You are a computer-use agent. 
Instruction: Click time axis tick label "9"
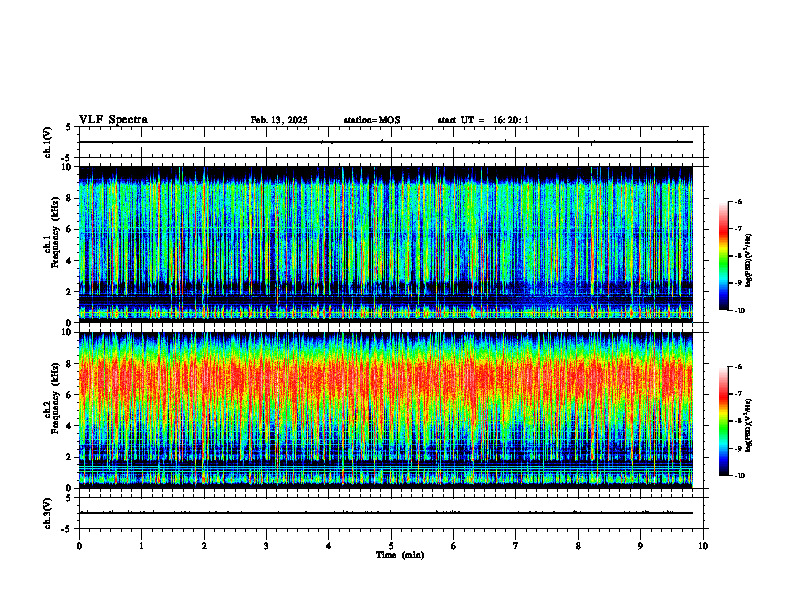pyautogui.click(x=640, y=546)
